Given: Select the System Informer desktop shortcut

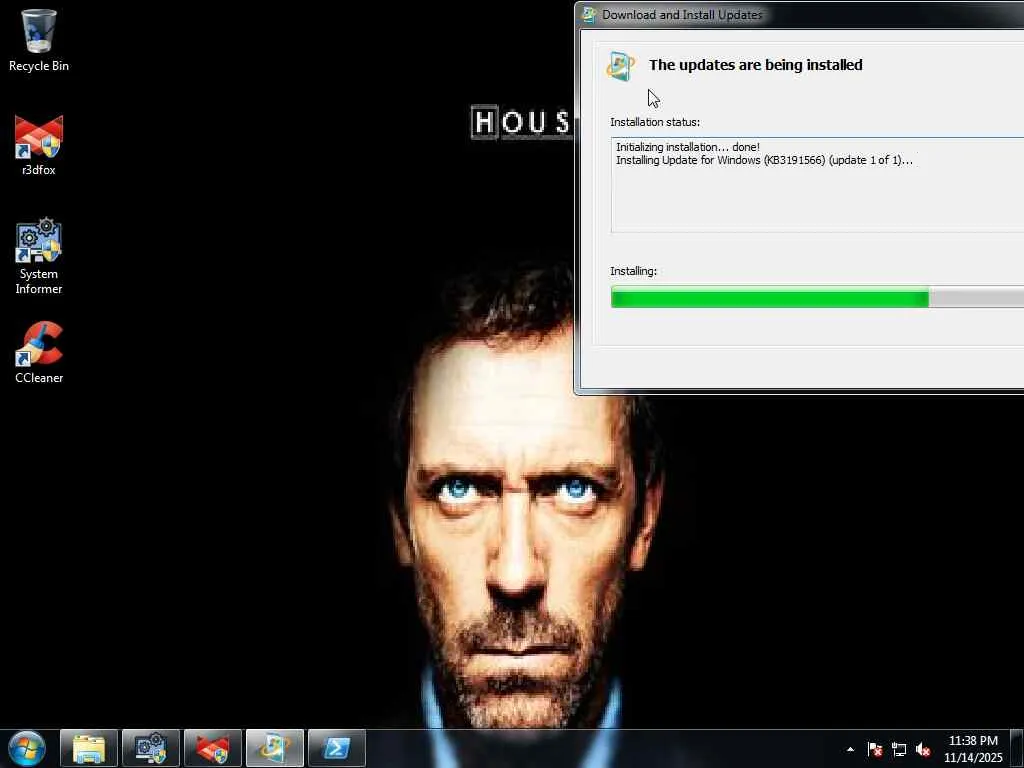Looking at the screenshot, I should 39,257.
